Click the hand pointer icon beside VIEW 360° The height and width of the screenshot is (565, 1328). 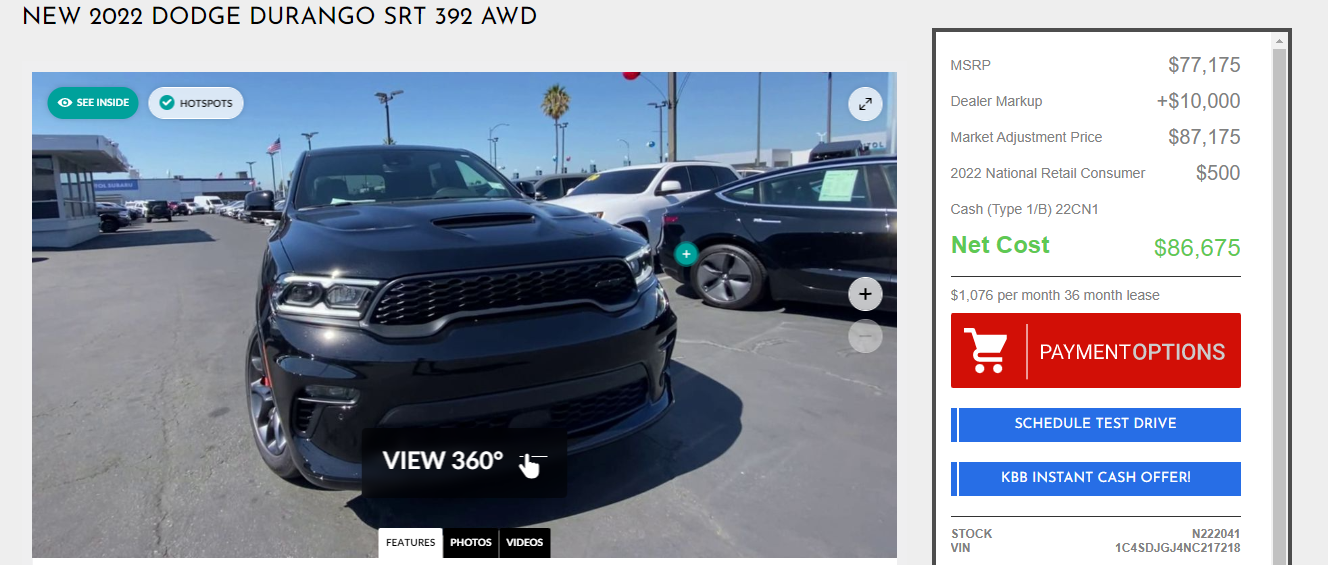tap(530, 463)
